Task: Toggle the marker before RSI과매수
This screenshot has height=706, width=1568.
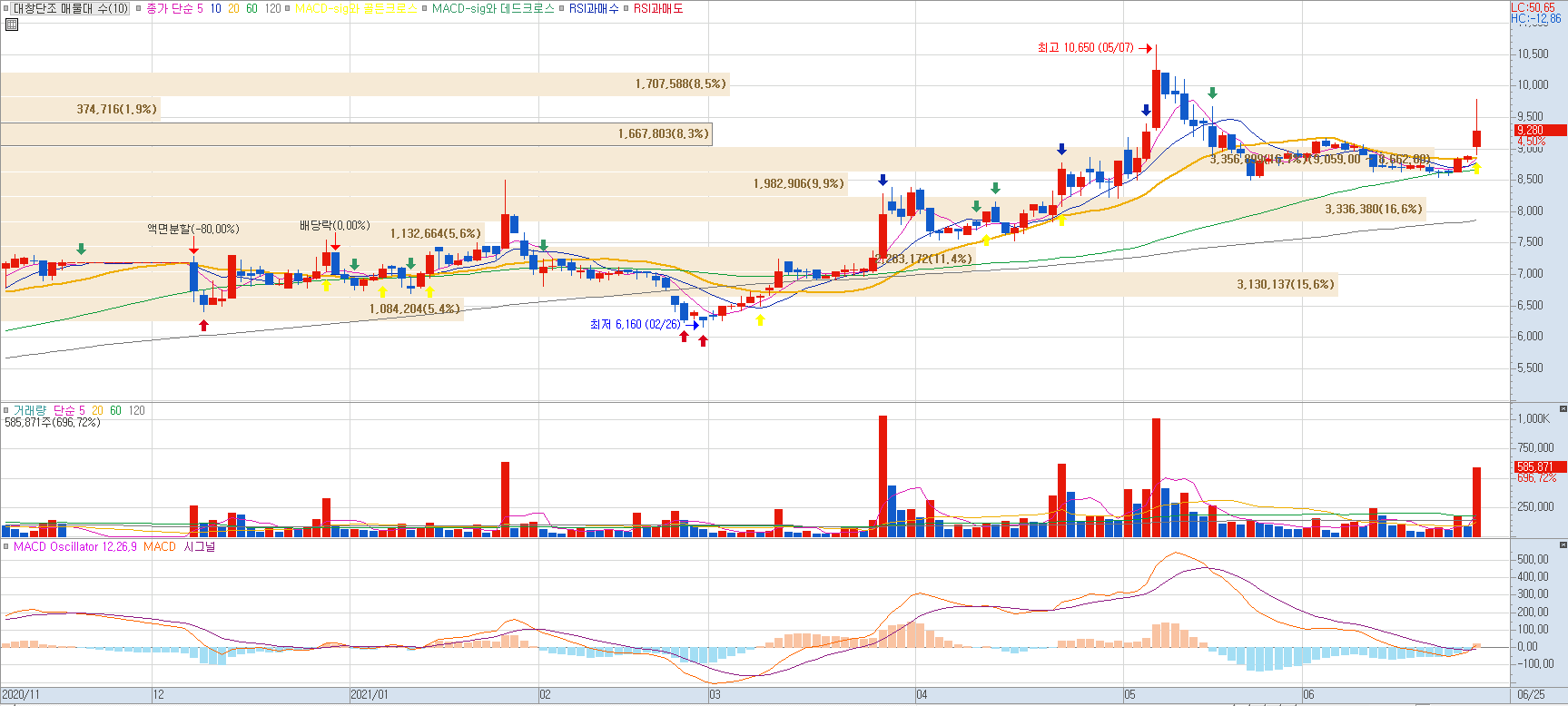Action: point(563,8)
